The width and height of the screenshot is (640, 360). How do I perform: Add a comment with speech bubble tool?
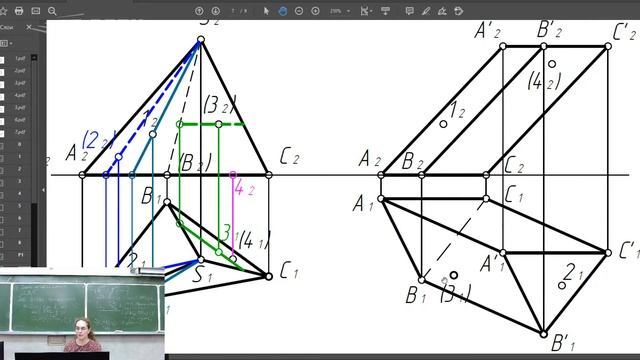409,11
